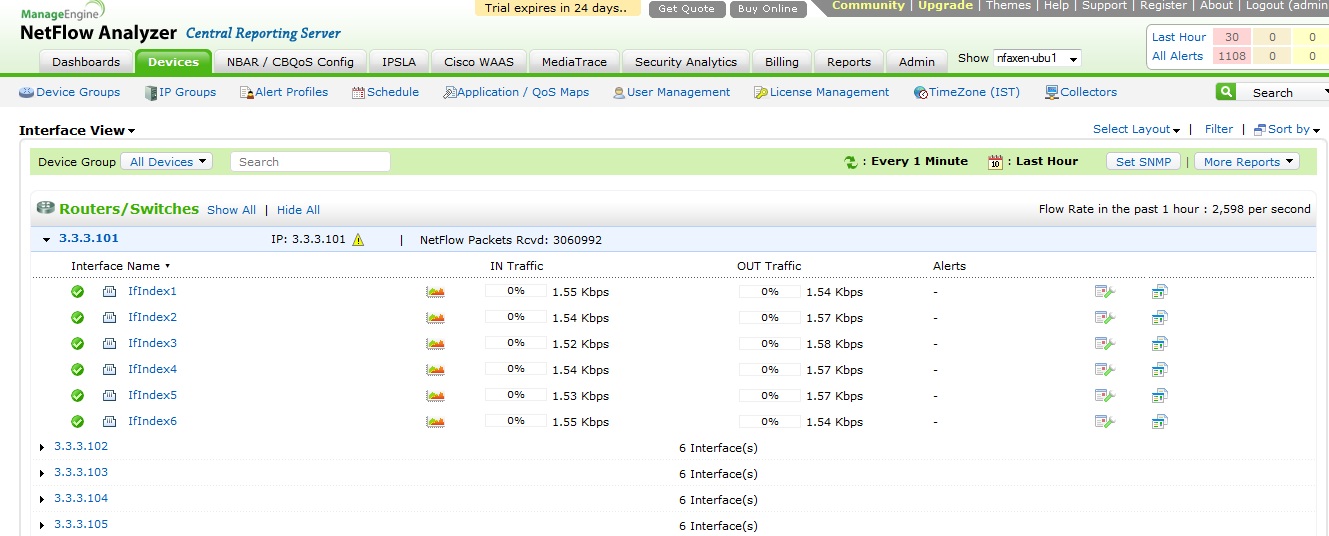Viewport: 1329px width, 536px height.
Task: Open Device Groups in the submenu
Action: pos(70,92)
